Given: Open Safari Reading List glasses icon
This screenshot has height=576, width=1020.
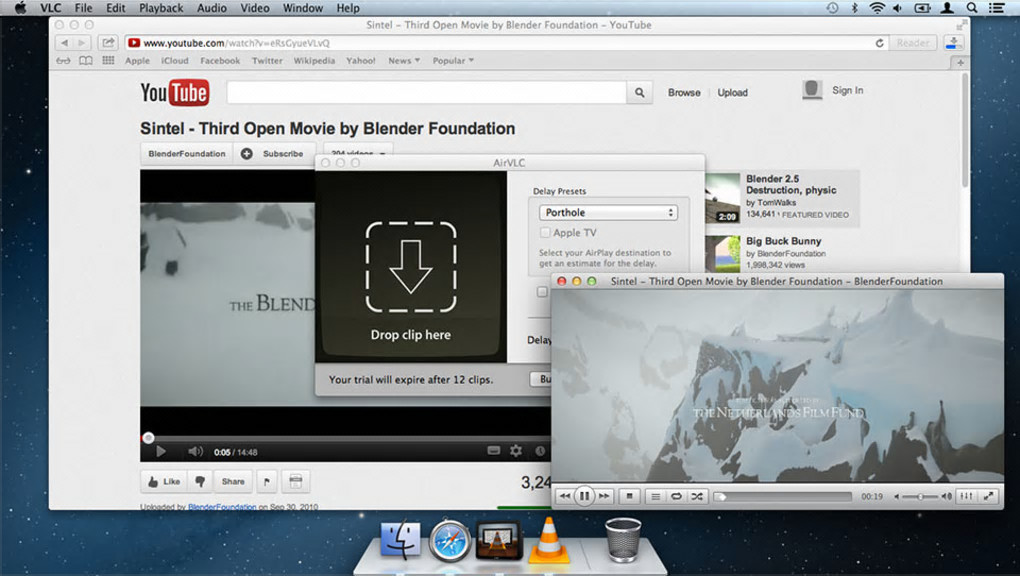Looking at the screenshot, I should point(63,61).
